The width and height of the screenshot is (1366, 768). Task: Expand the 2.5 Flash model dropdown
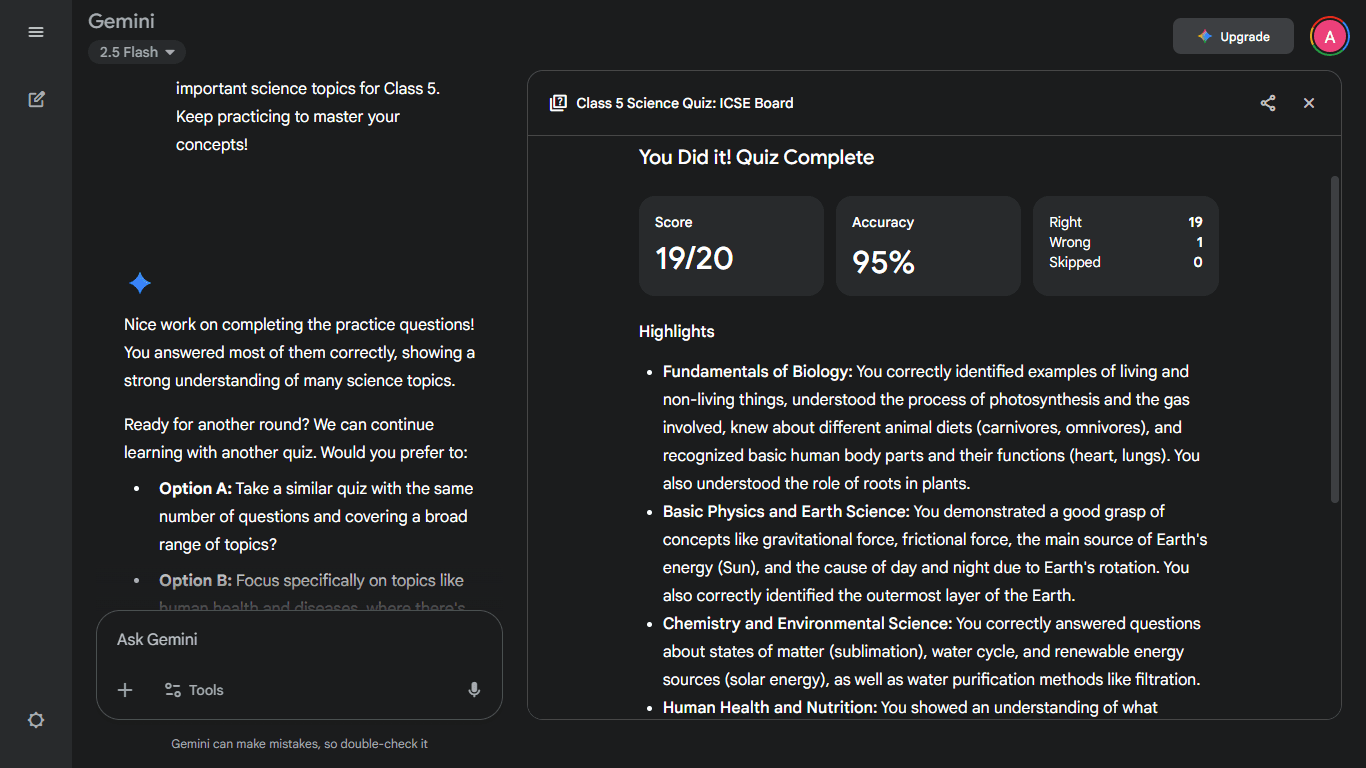click(x=137, y=52)
